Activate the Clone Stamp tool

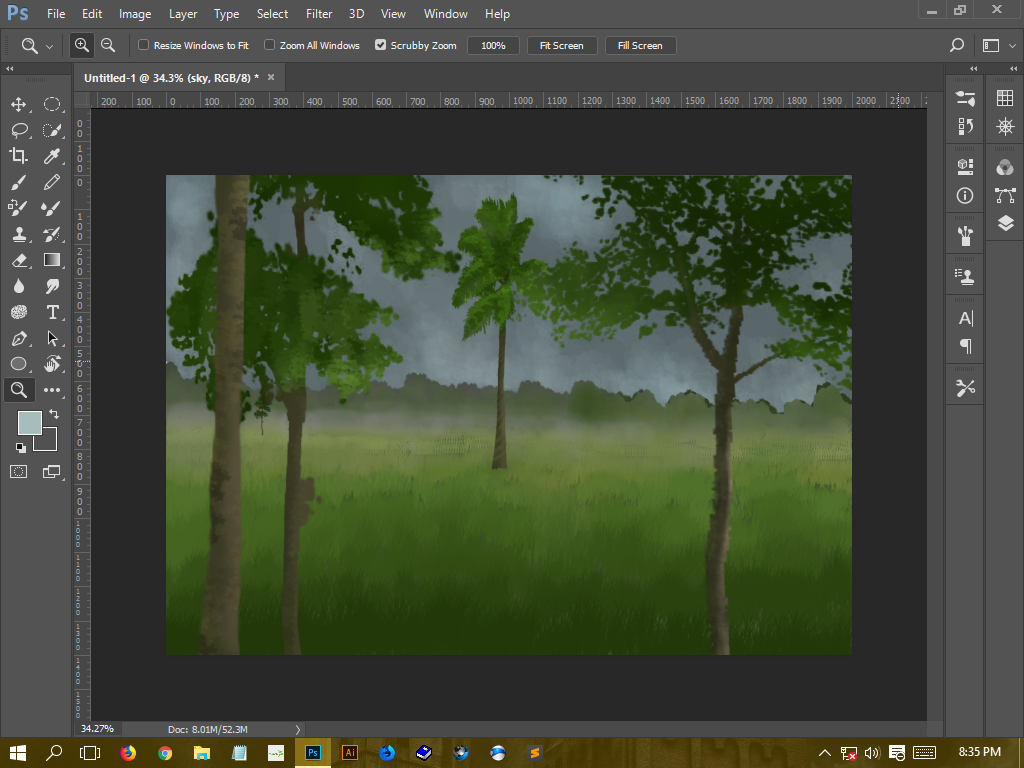[18, 234]
